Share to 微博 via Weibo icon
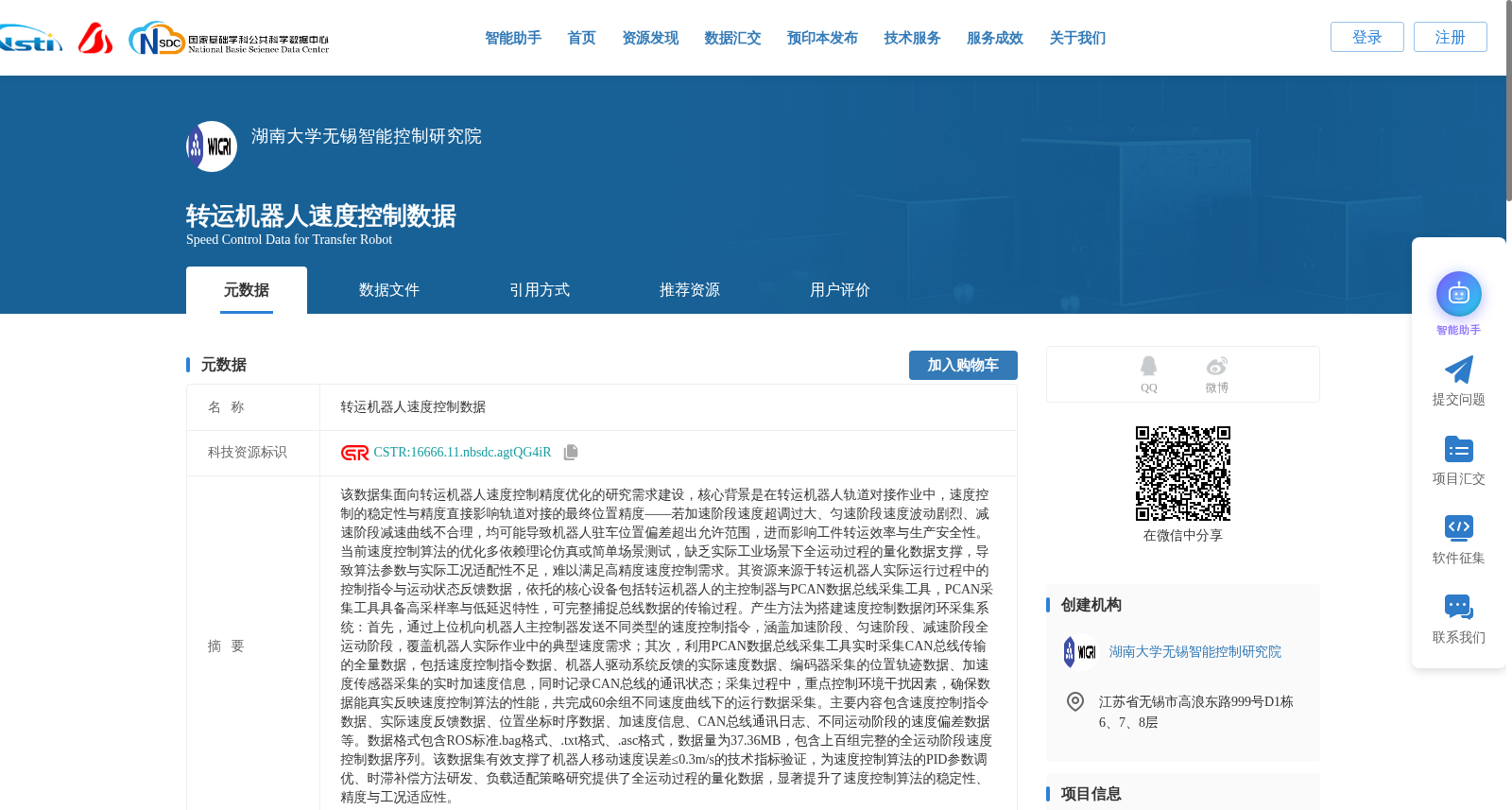The height and width of the screenshot is (810, 1512). pyautogui.click(x=1216, y=366)
